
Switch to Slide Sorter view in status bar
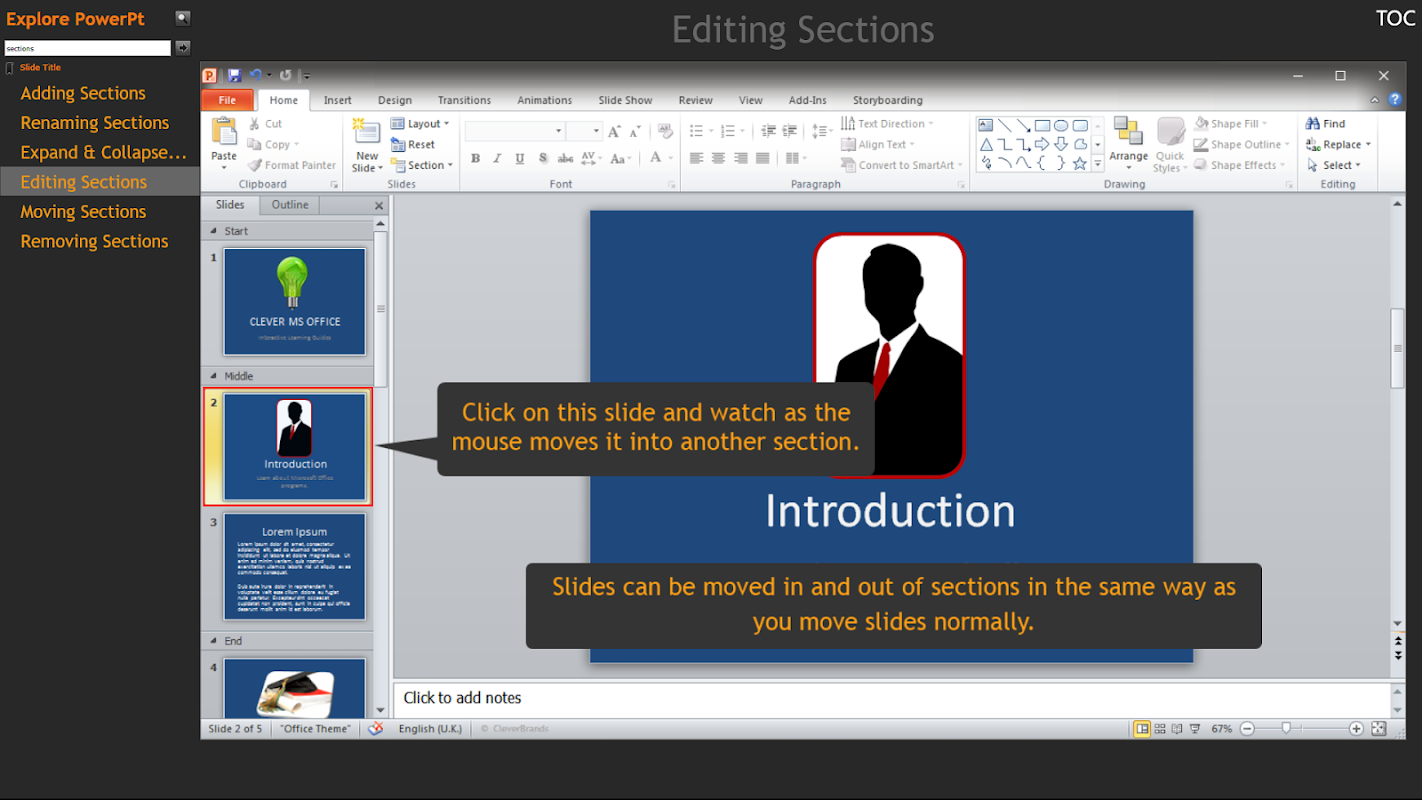1160,729
